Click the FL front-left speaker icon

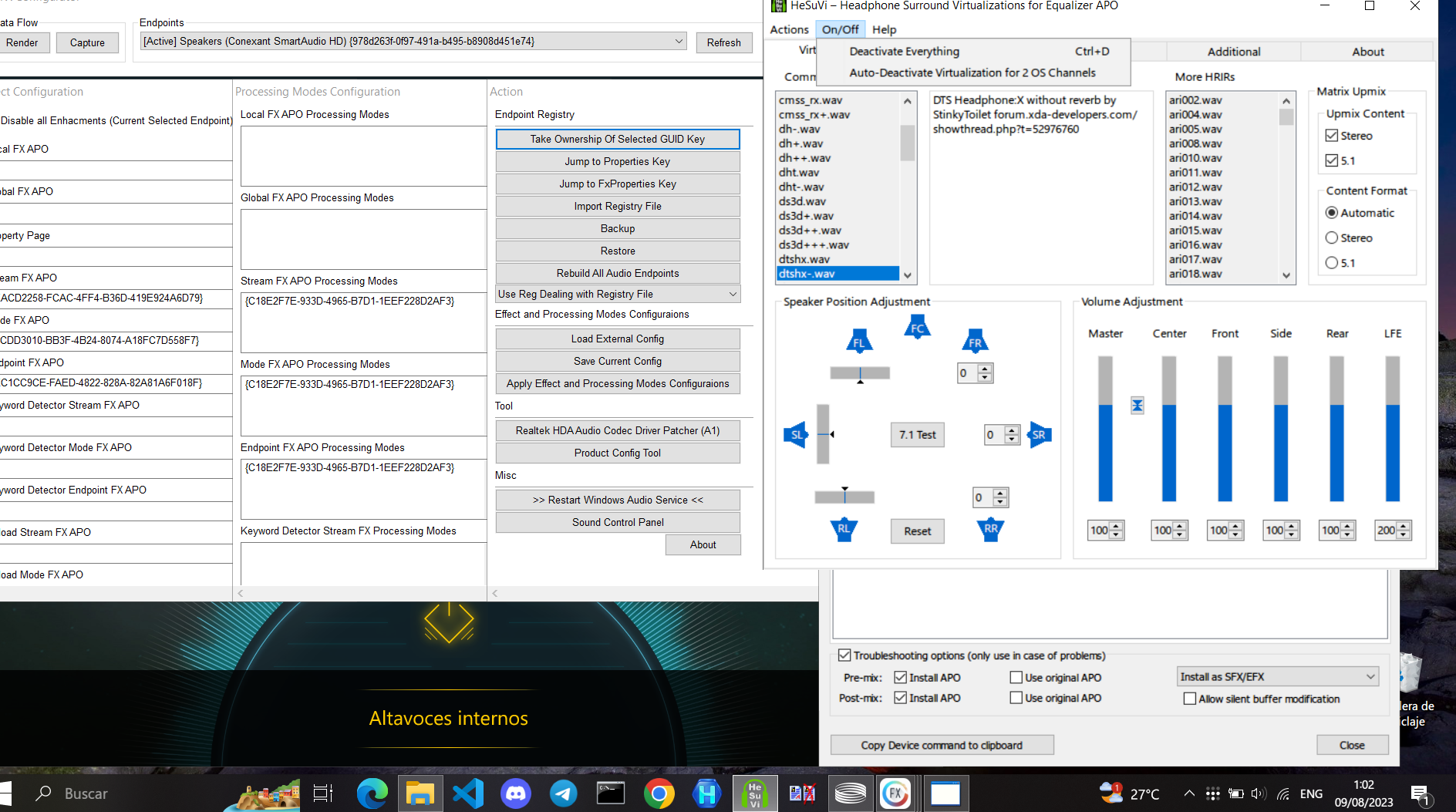tap(859, 342)
